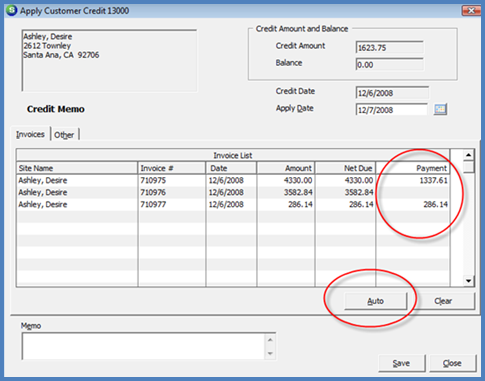Save the credit application
Screen dimensions: 485x381
coord(401,363)
